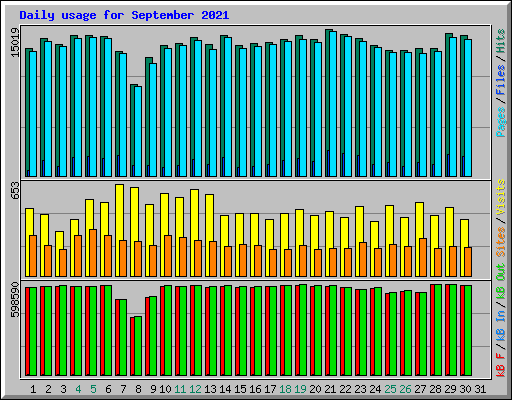Click the cyan files bar for day 21
The height and width of the screenshot is (400, 512).
click(333, 104)
